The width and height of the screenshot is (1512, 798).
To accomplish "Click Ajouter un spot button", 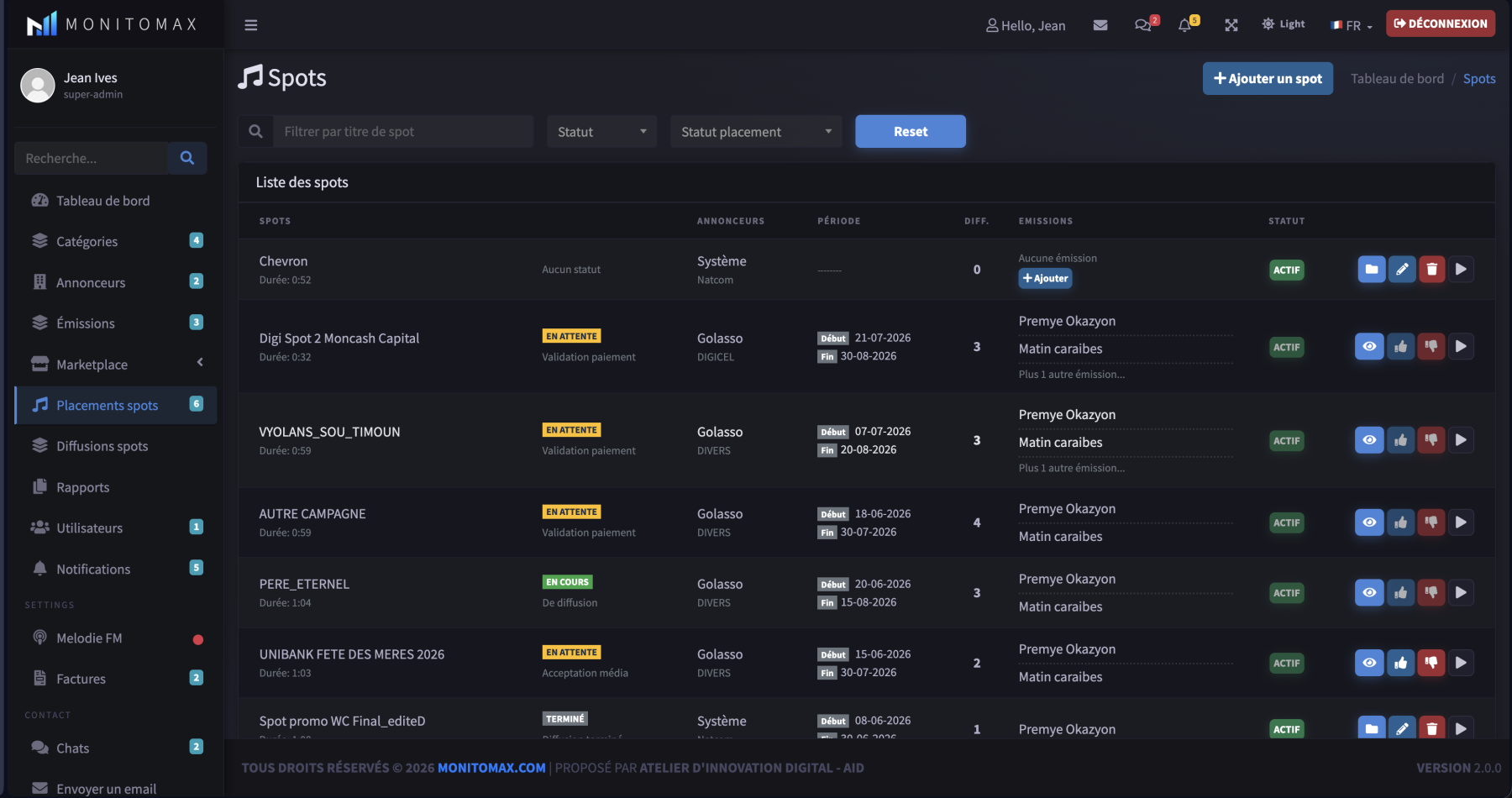I will [x=1268, y=79].
